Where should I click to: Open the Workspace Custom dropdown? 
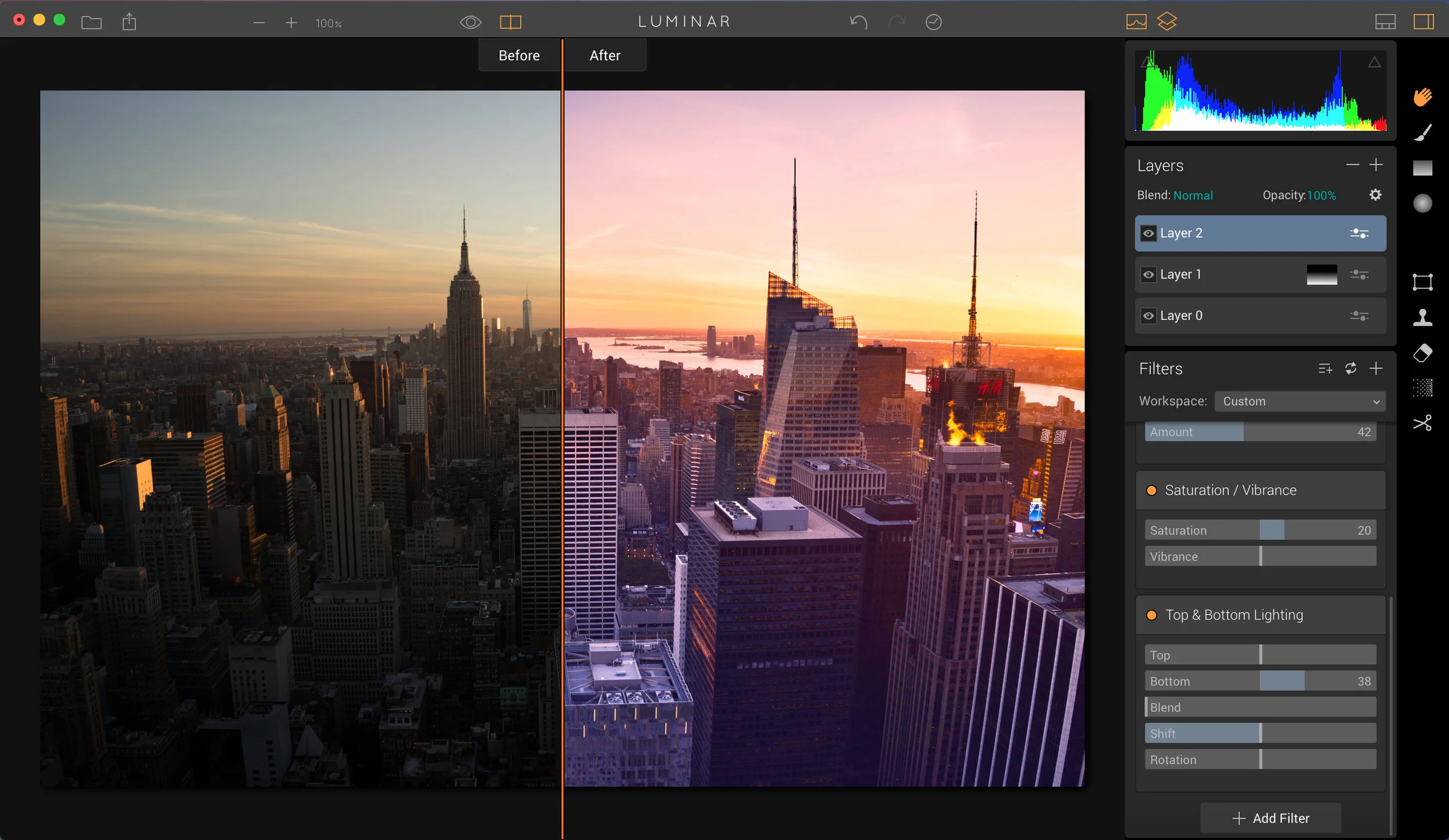click(1300, 401)
